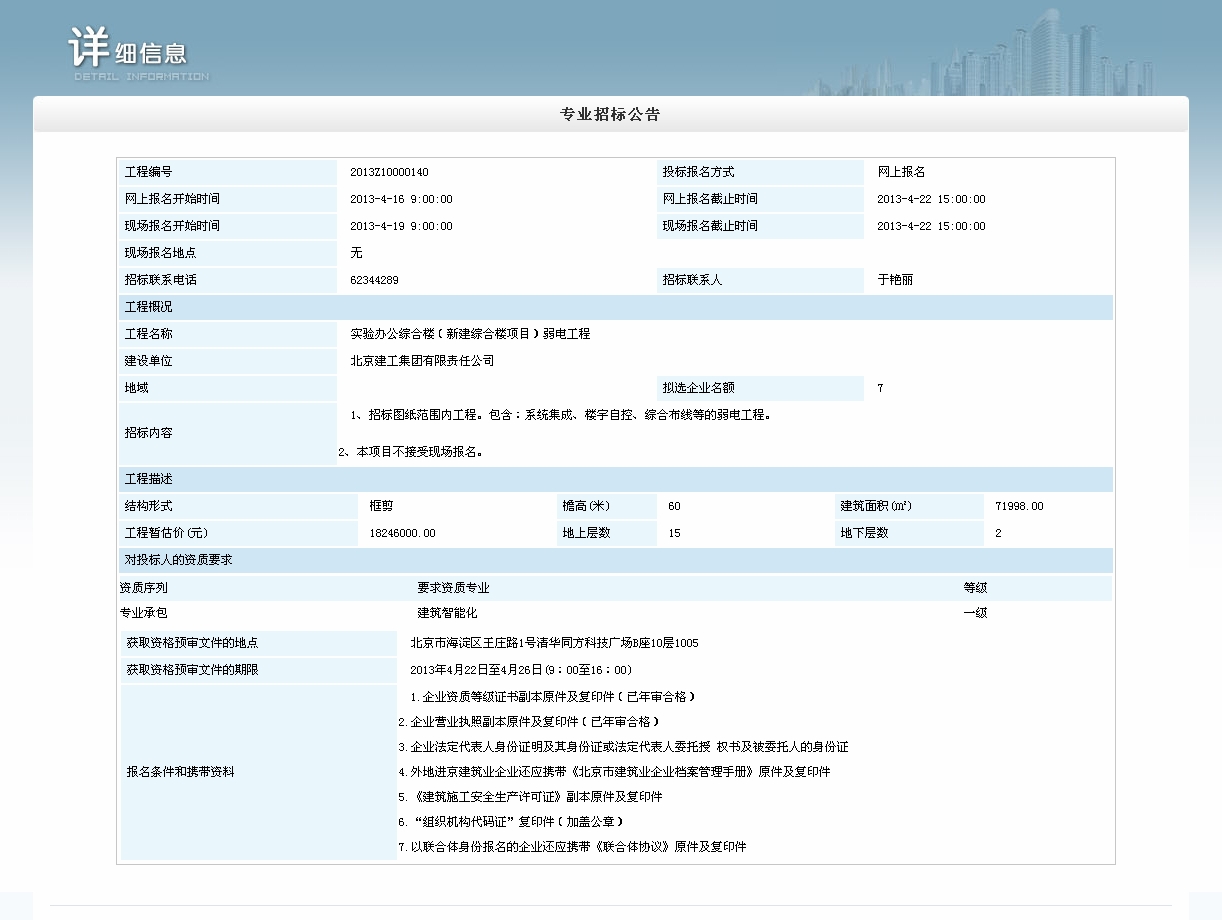1222x920 pixels.
Task: Click the prequalification document address text
Action: coord(554,644)
